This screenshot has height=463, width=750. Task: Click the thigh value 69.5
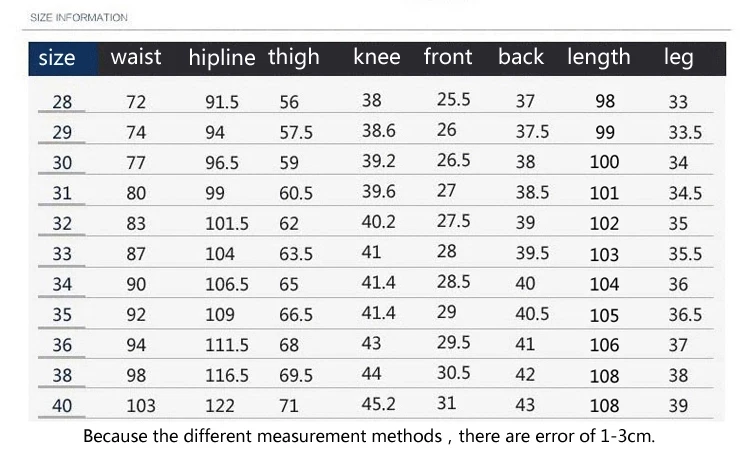296,375
